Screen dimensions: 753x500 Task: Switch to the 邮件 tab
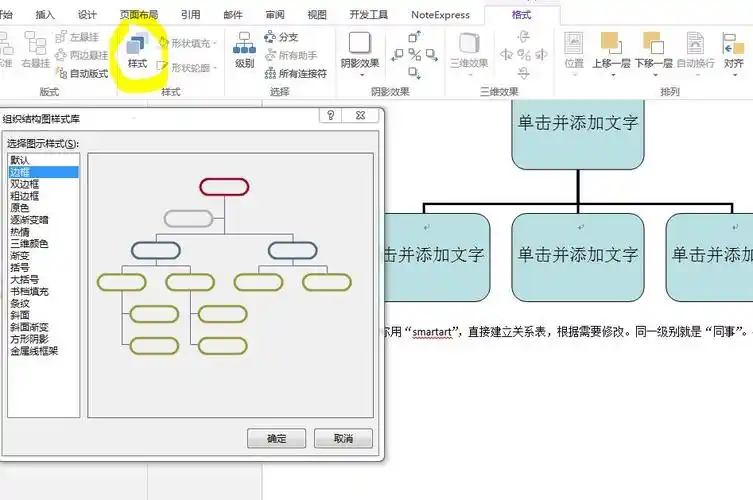(233, 15)
